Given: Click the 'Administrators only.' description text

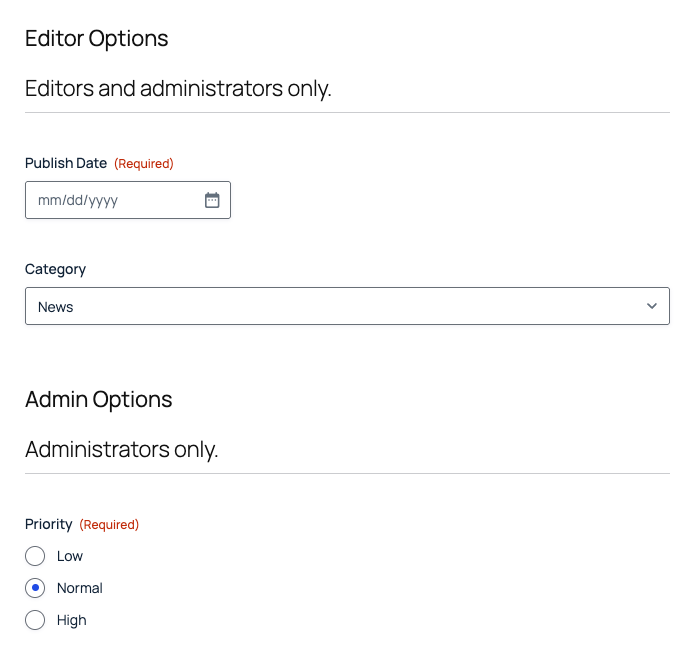Looking at the screenshot, I should (121, 449).
